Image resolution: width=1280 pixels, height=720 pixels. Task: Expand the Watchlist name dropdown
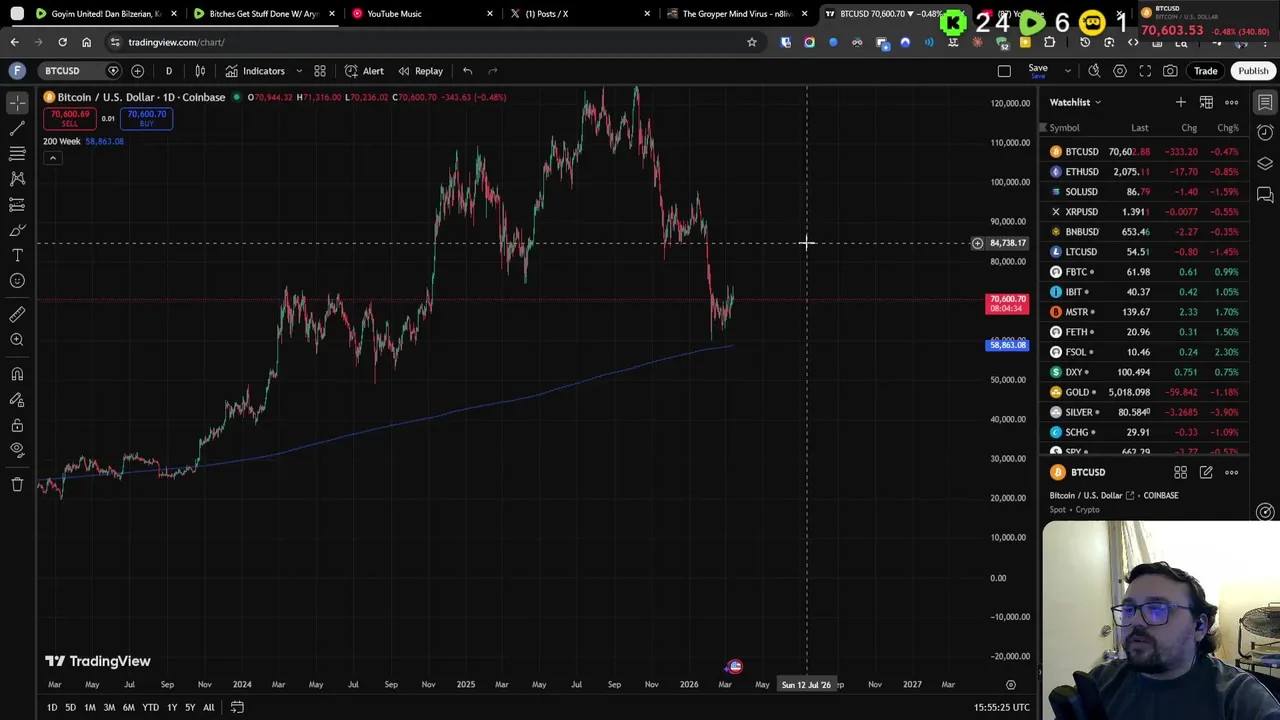coord(1075,102)
